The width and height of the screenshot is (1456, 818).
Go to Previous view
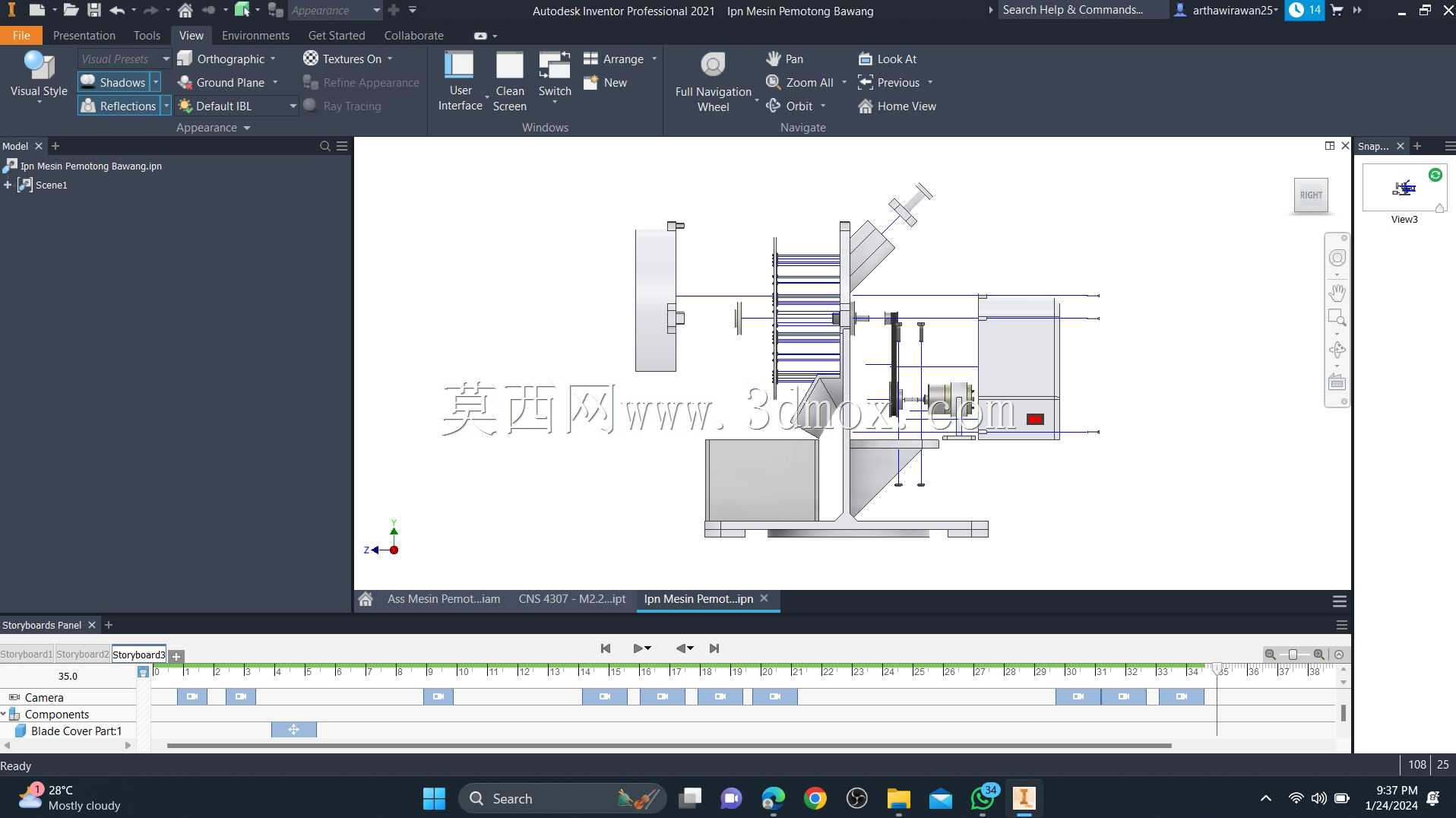[x=889, y=82]
